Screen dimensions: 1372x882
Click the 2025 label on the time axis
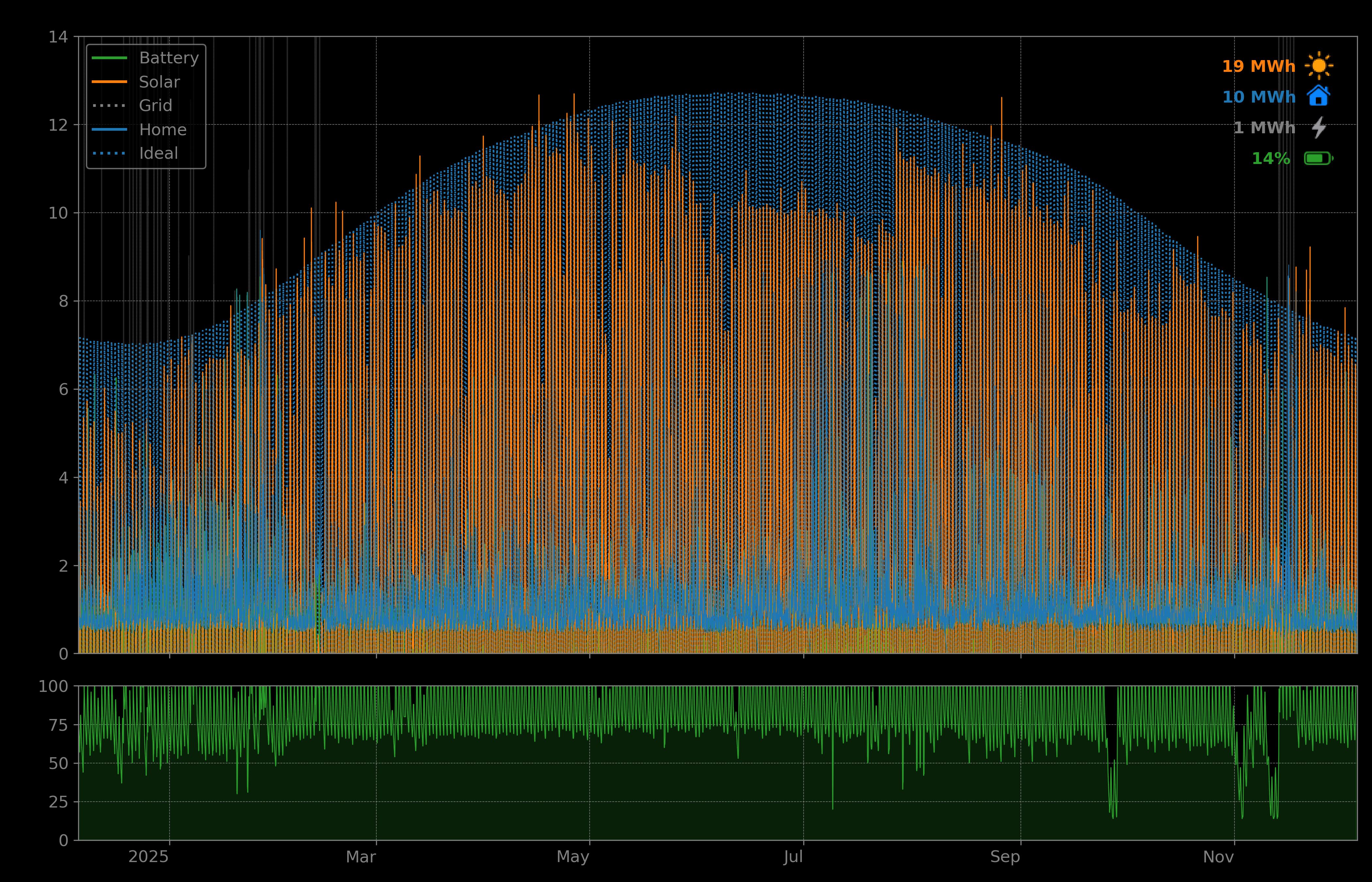[x=148, y=857]
